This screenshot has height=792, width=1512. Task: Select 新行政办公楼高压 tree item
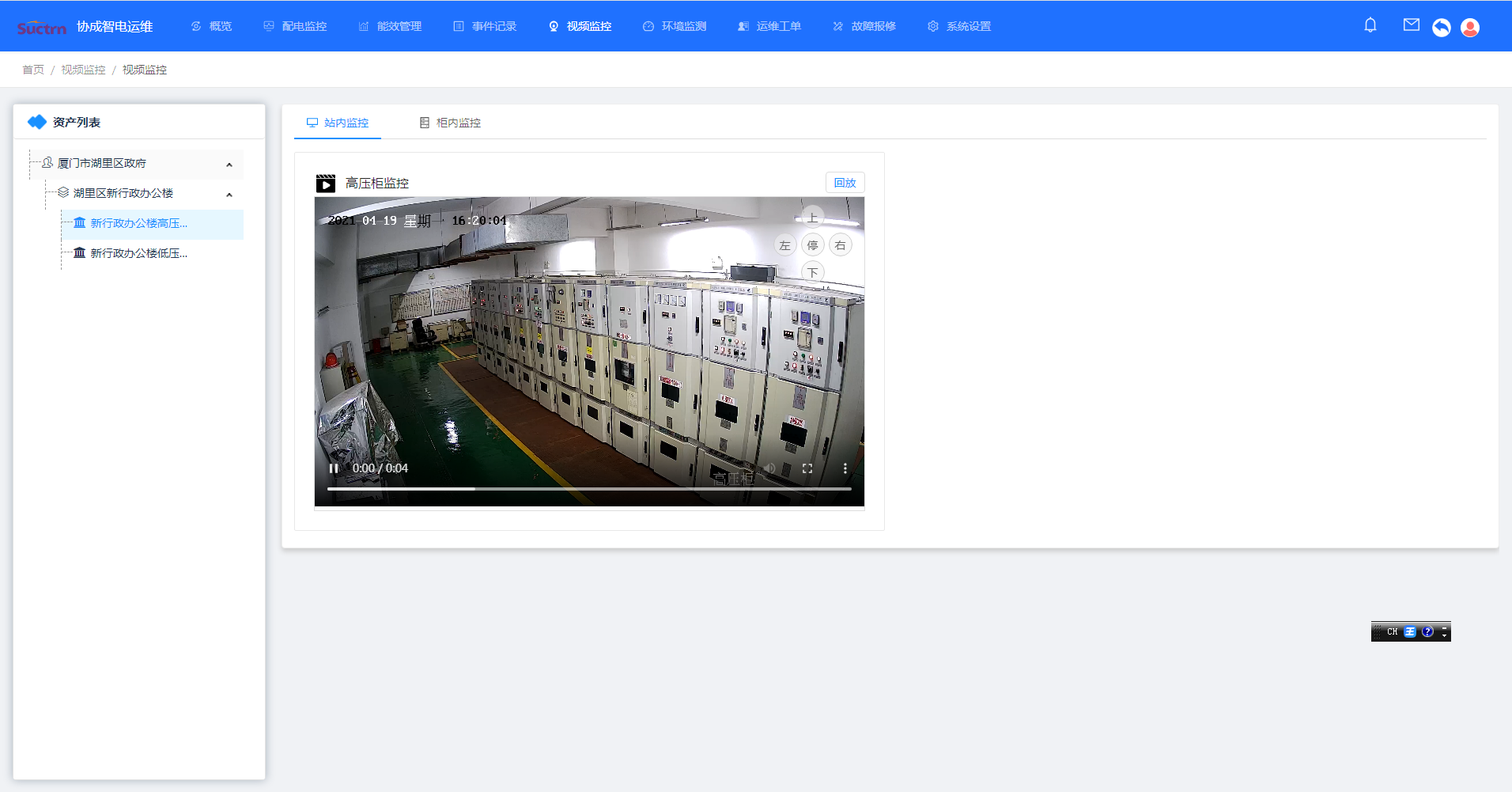138,223
